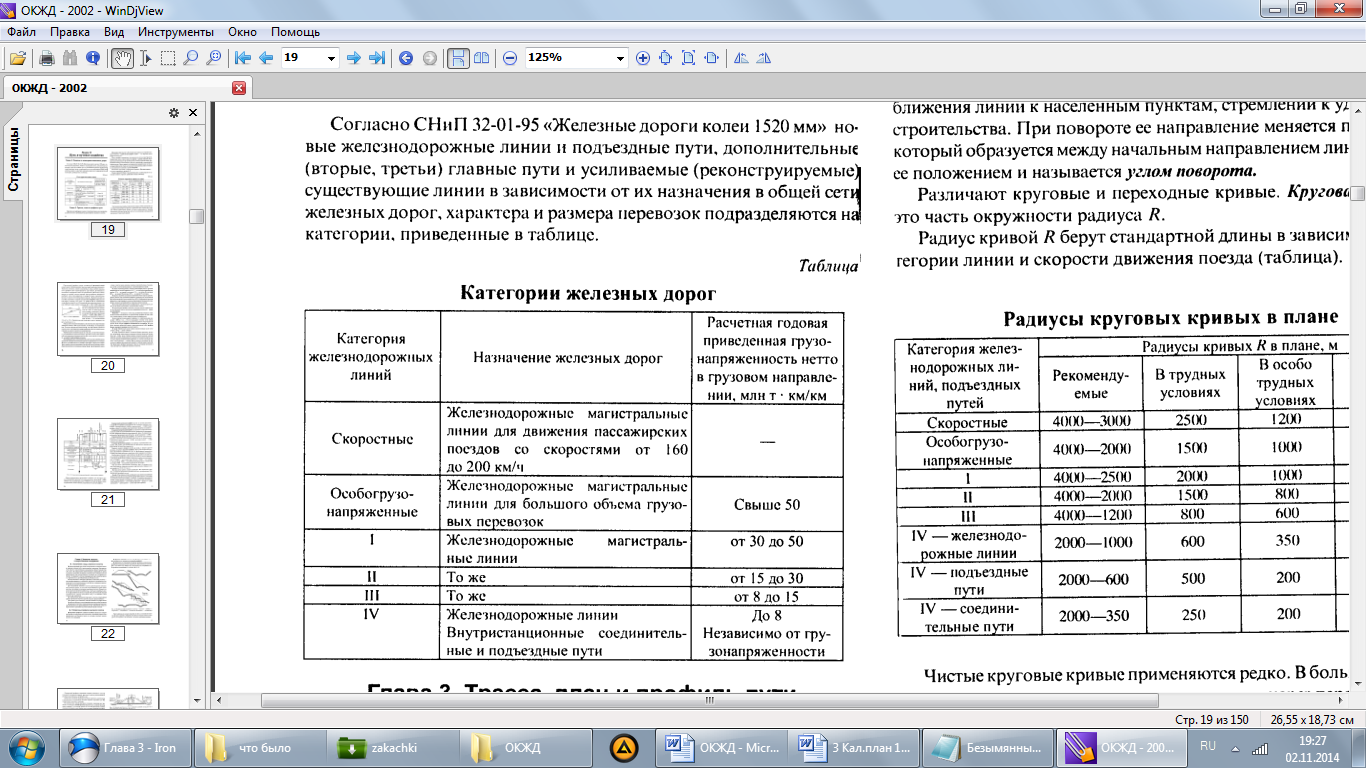Open taskbar clock 19:27
1366x768 pixels.
(x=1313, y=747)
